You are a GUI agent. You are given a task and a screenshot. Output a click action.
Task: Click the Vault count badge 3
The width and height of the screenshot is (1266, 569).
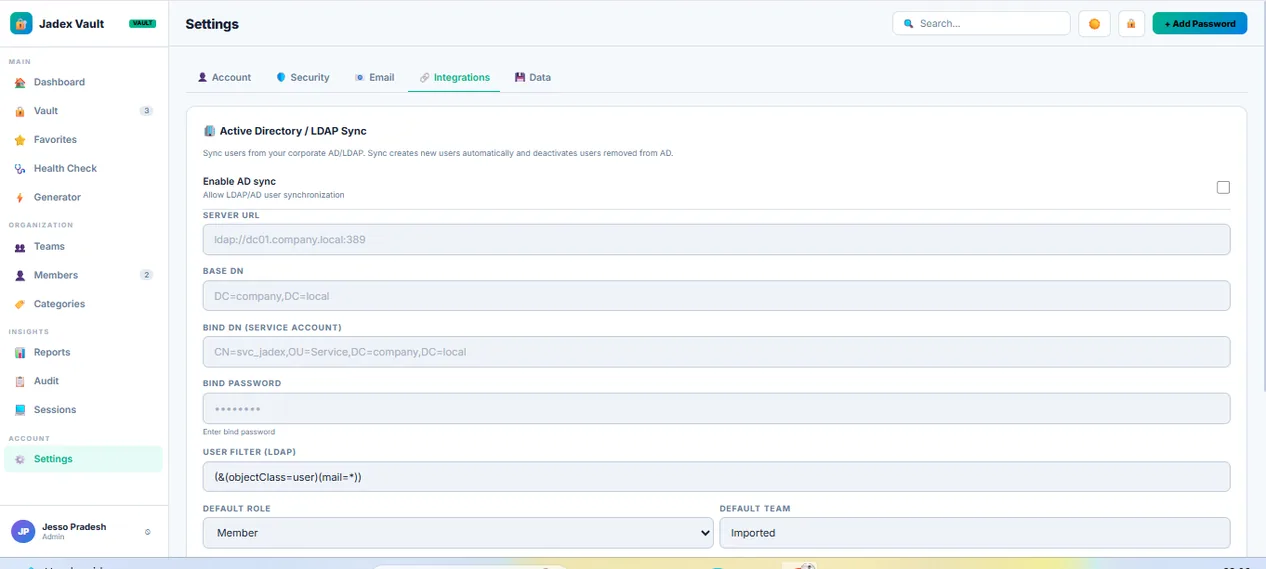click(147, 111)
